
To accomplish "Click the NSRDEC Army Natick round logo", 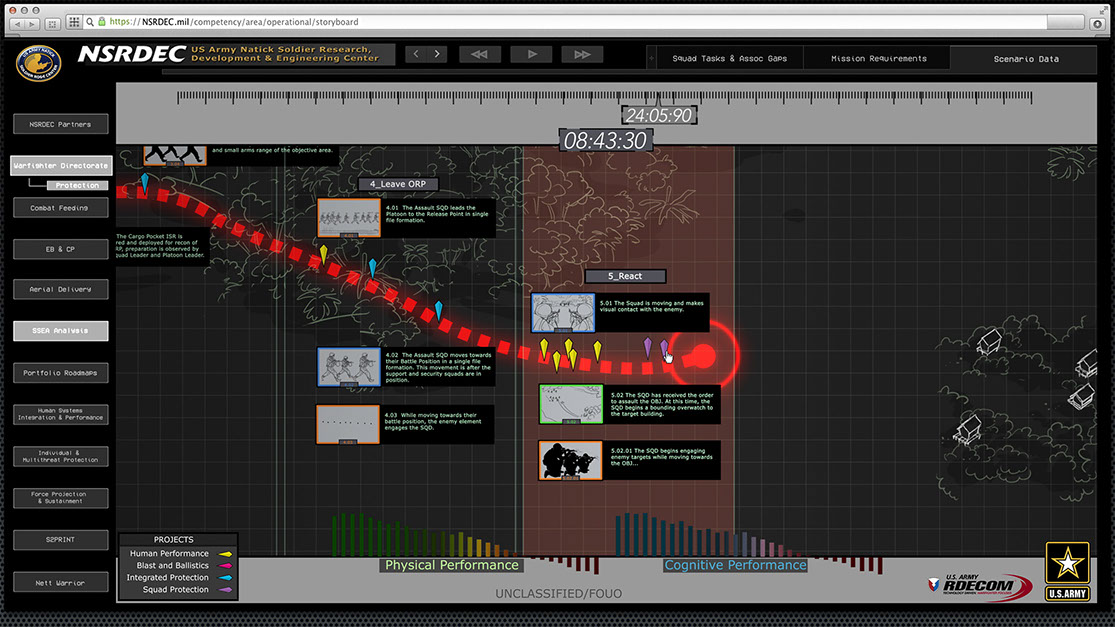I will pyautogui.click(x=38, y=63).
